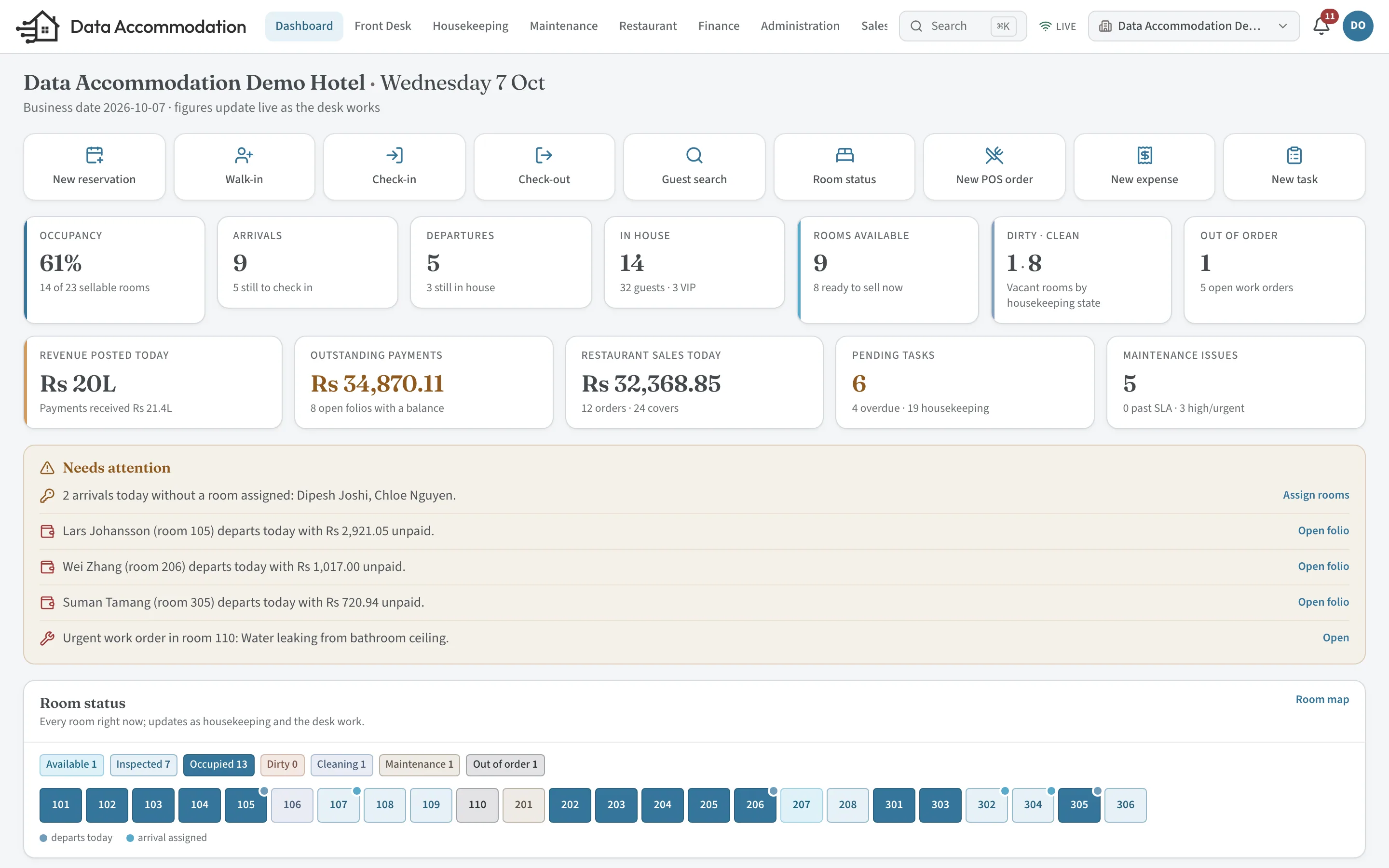
Task: Toggle the Inspected 7 room filter
Action: [144, 765]
